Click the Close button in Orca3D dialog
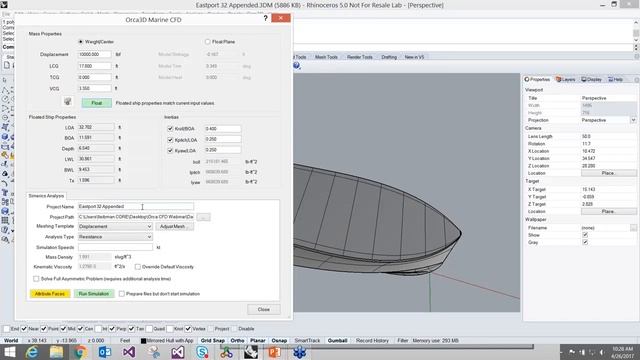The image size is (640, 360). [264, 309]
